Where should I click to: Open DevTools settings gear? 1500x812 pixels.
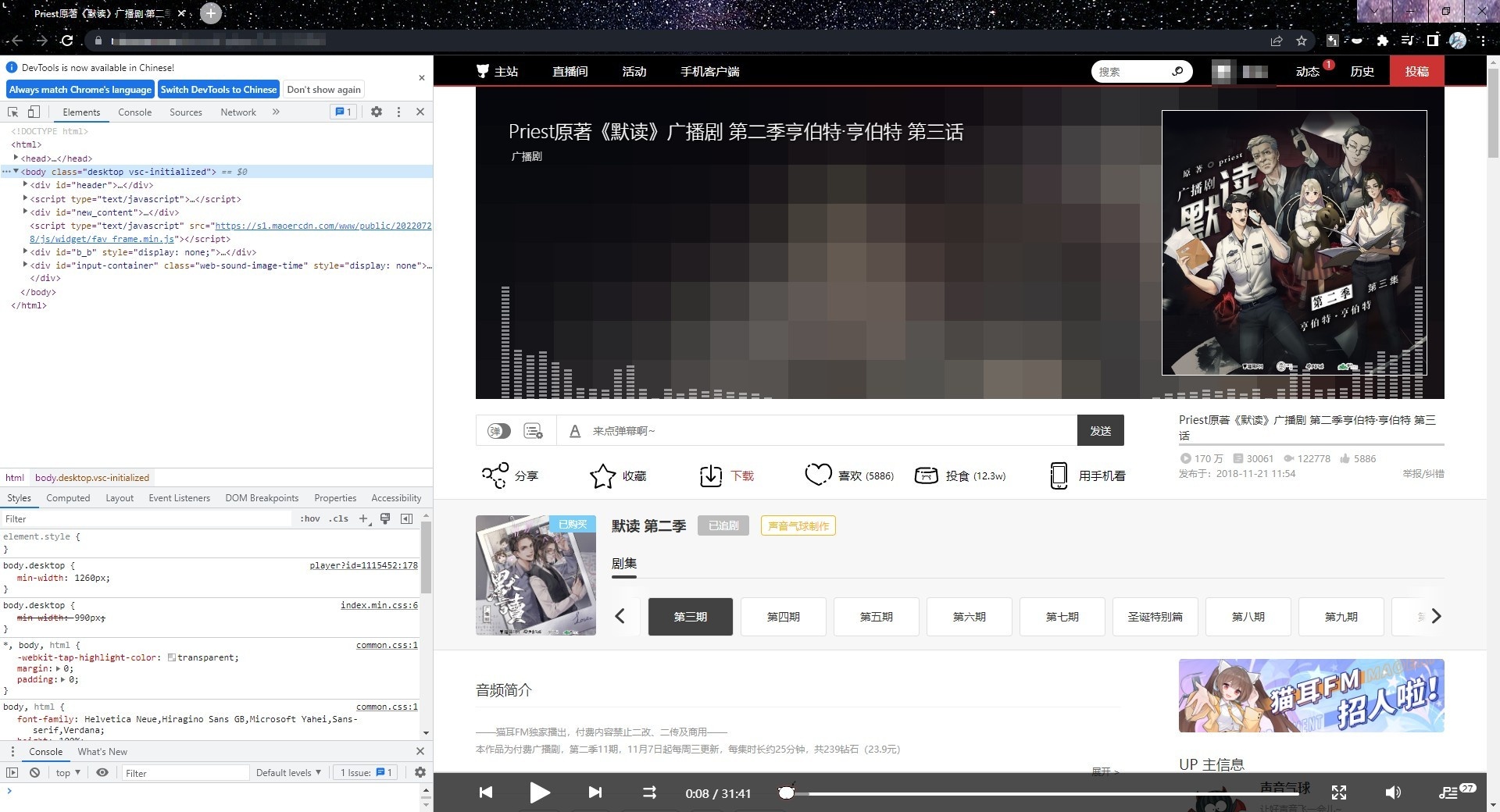377,112
